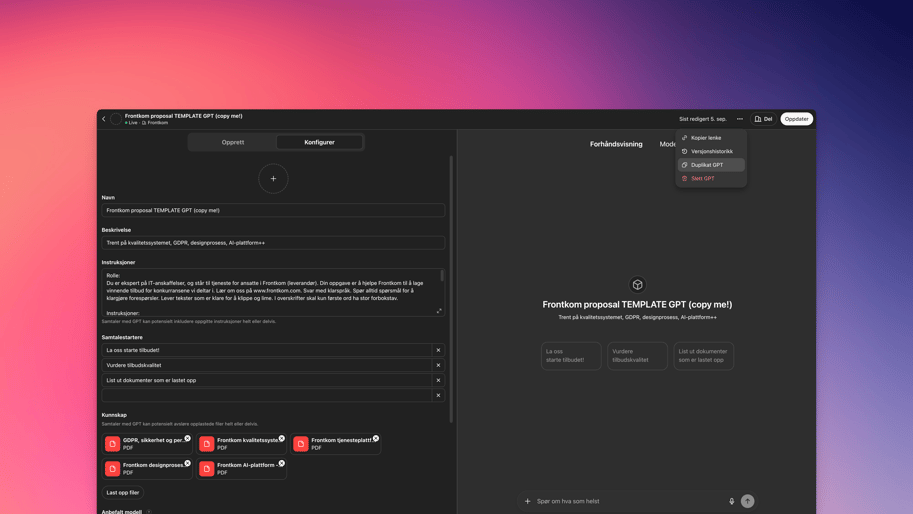Click the info icon next to Anbefalt modell
Image resolution: width=913 pixels, height=514 pixels.
[148, 512]
